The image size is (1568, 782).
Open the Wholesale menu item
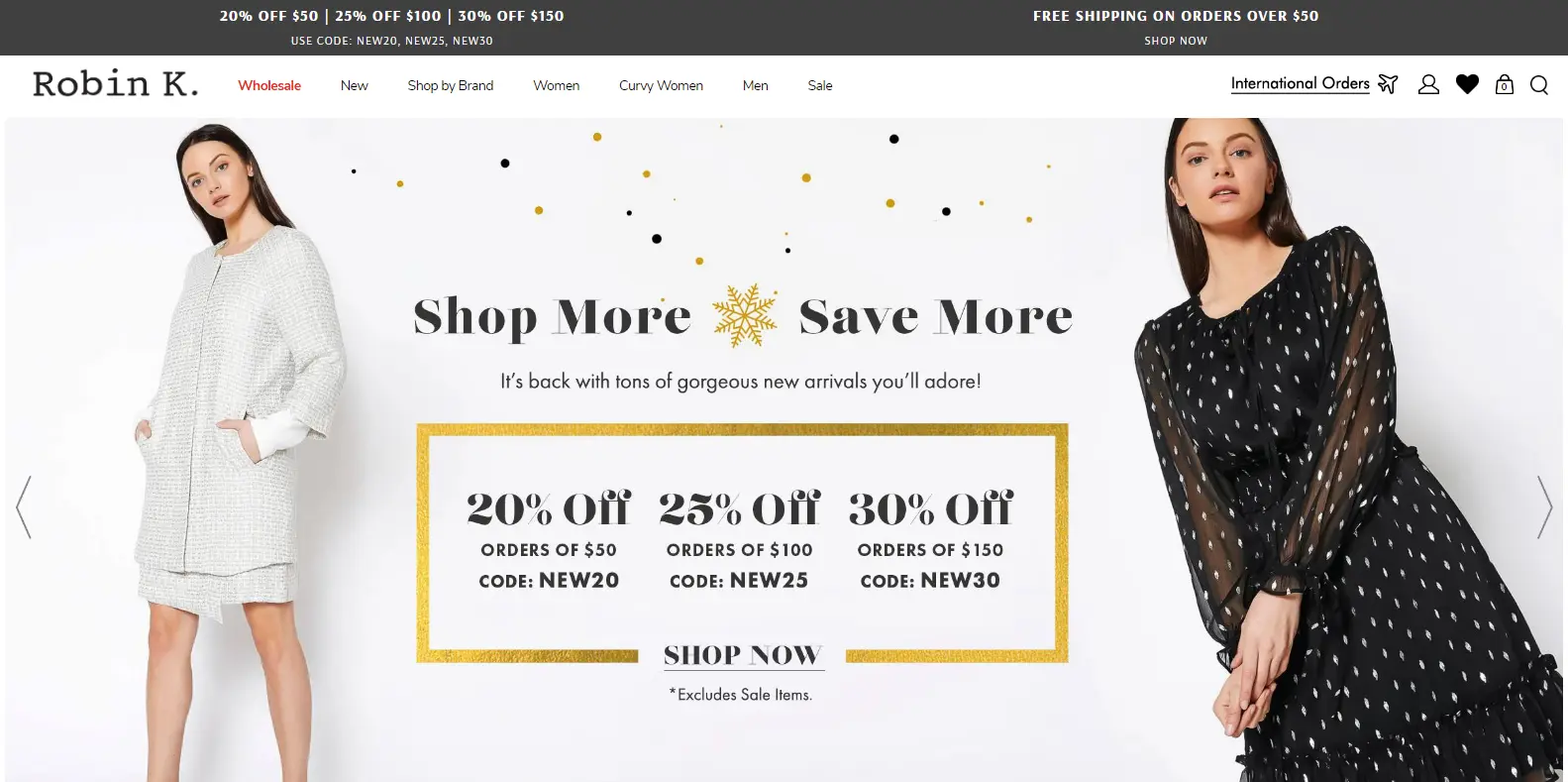(x=269, y=85)
